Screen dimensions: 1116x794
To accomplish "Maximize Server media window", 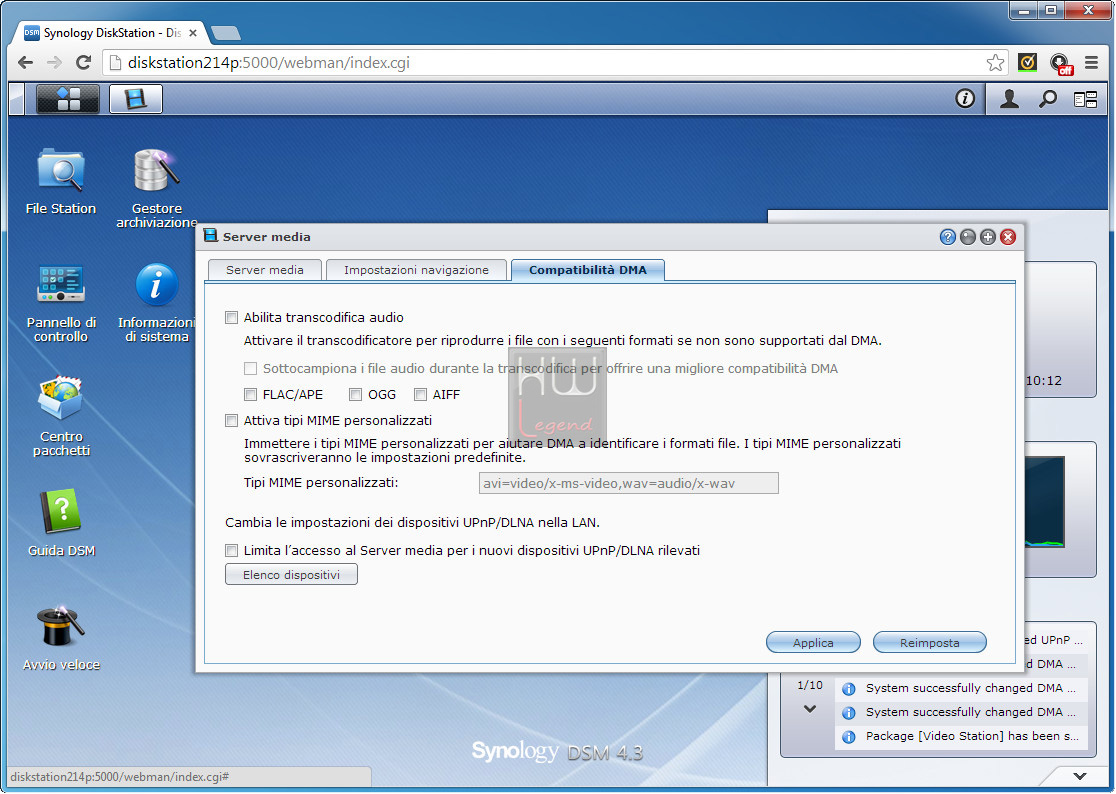I will (987, 237).
